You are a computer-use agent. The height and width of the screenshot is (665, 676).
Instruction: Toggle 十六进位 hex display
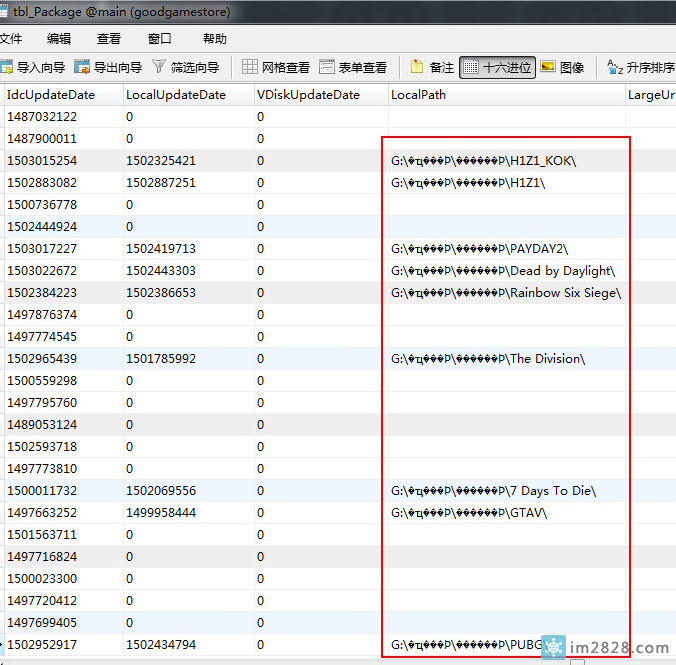496,68
